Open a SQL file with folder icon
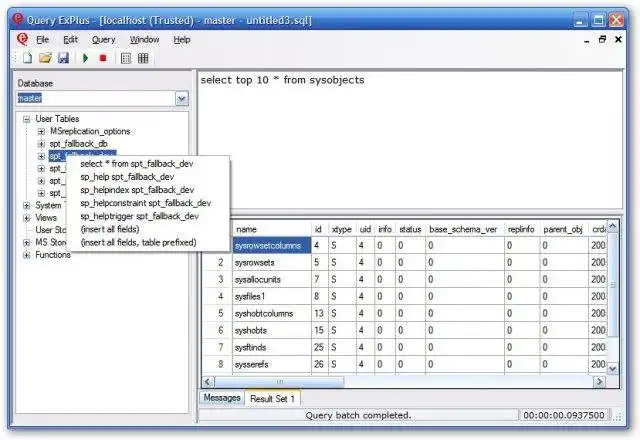 [45, 58]
